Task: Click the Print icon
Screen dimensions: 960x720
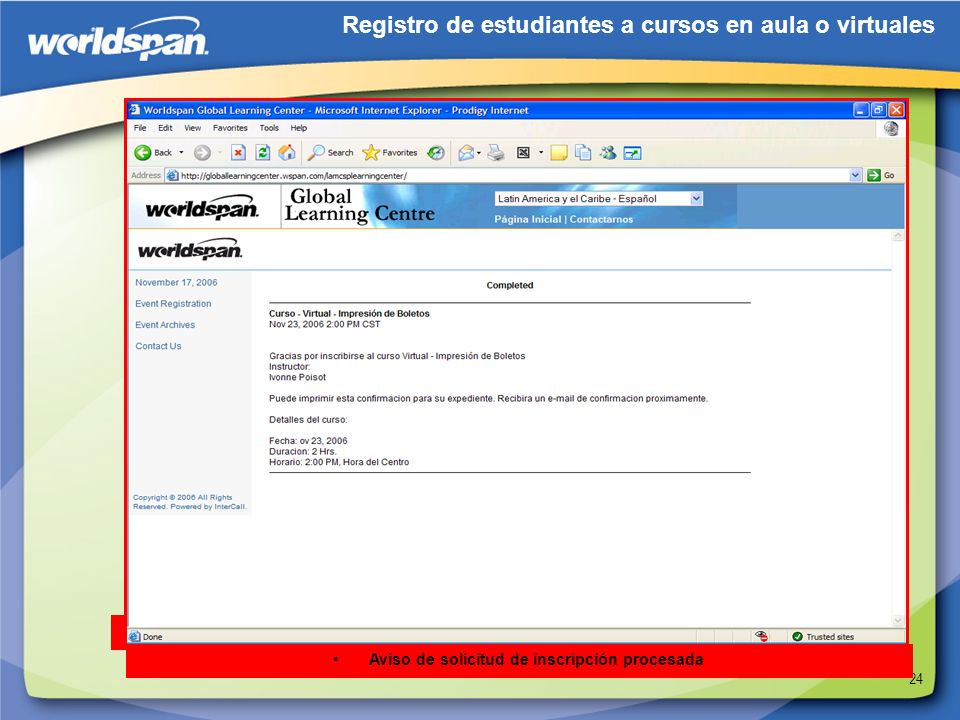Action: (496, 152)
